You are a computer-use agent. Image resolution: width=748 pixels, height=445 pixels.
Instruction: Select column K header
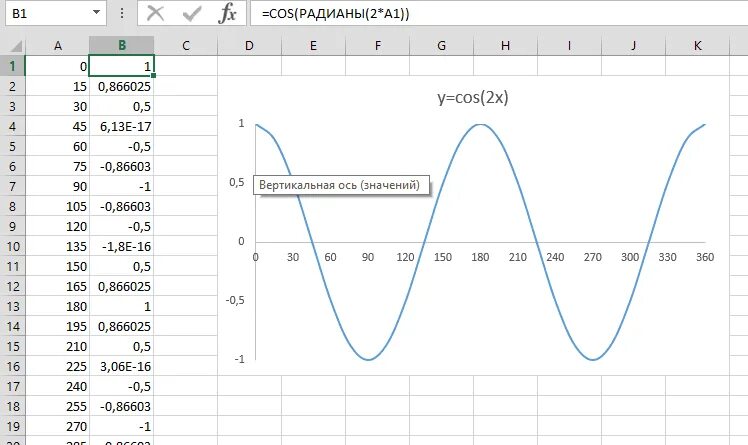click(x=697, y=46)
